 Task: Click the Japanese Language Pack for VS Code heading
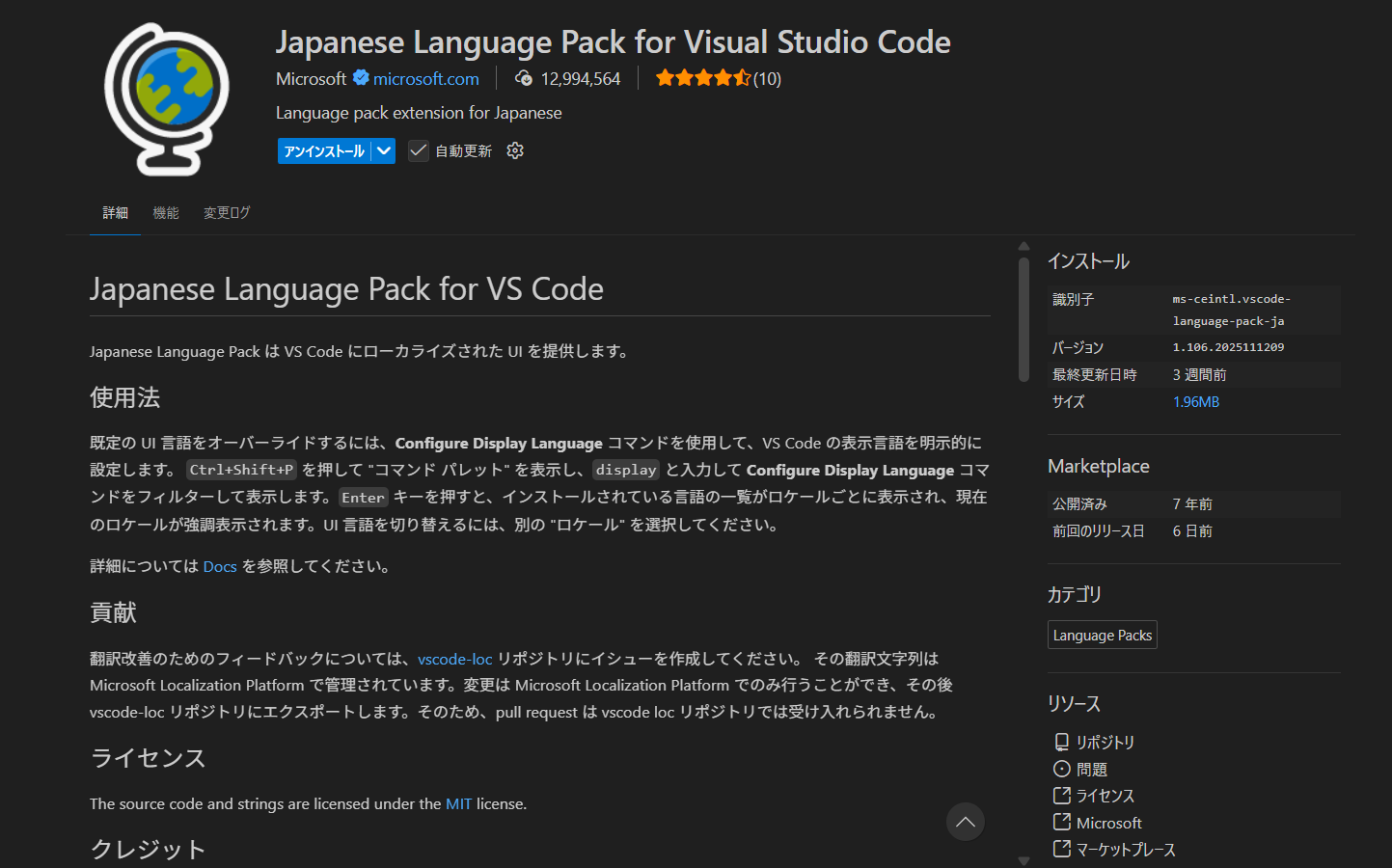click(x=346, y=288)
